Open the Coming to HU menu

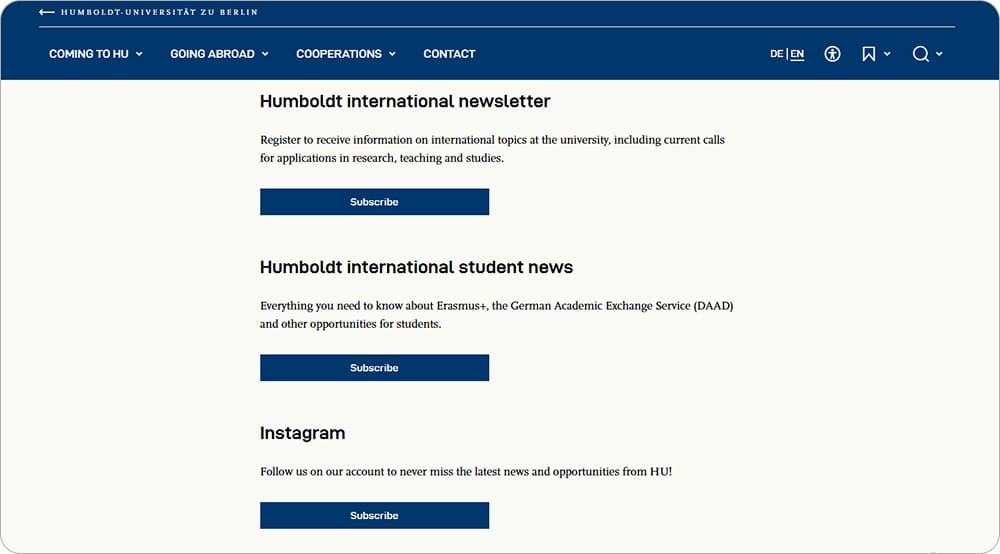[x=89, y=54]
